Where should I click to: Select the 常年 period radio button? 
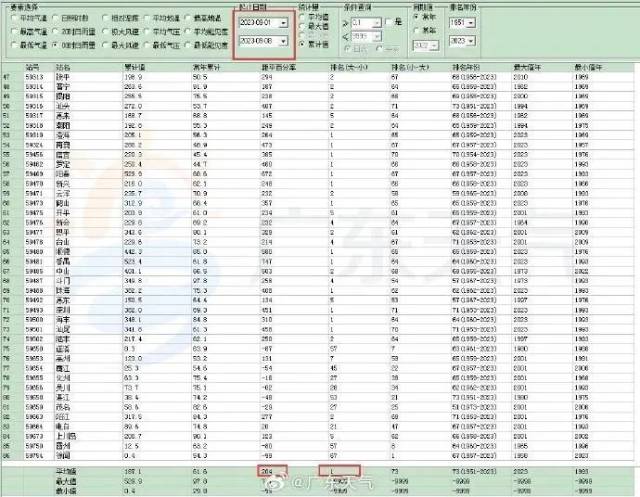pyautogui.click(x=417, y=17)
